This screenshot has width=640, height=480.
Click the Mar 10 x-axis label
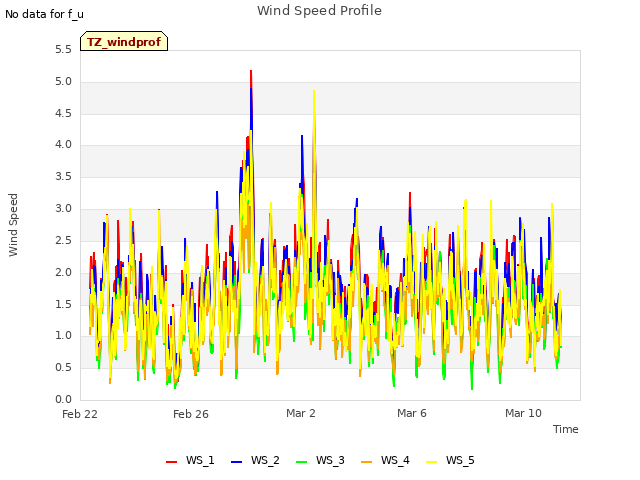pyautogui.click(x=523, y=413)
